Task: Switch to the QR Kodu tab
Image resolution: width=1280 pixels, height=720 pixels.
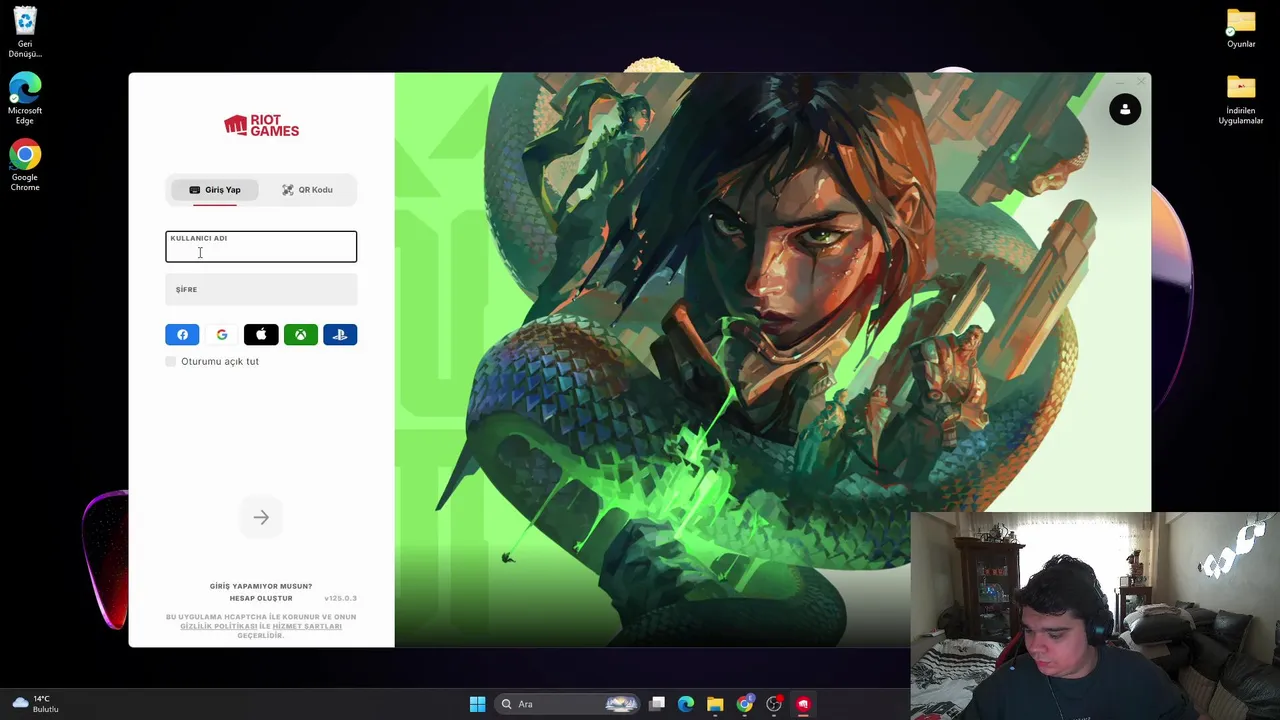Action: click(307, 190)
